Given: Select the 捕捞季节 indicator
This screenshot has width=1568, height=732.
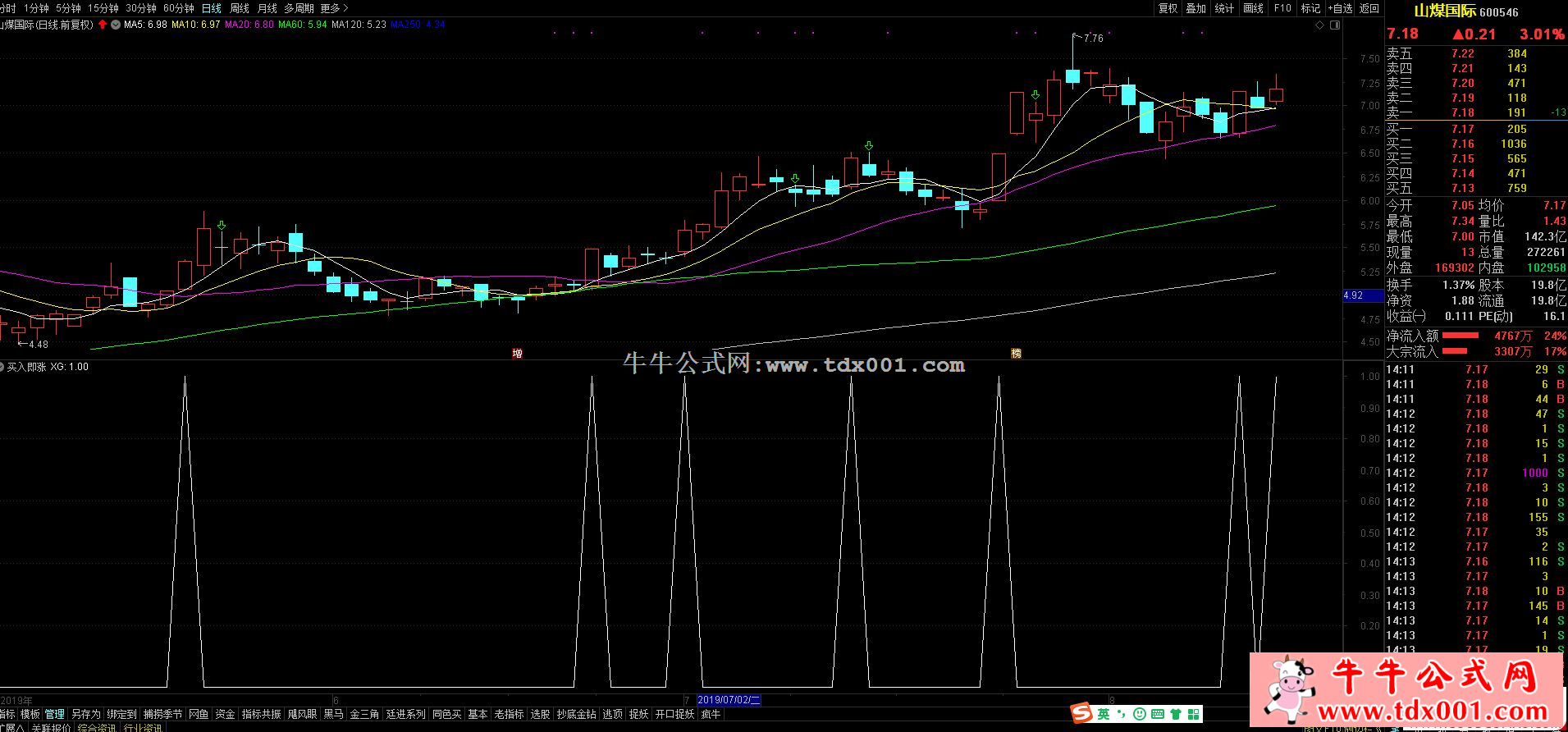Looking at the screenshot, I should click(162, 714).
